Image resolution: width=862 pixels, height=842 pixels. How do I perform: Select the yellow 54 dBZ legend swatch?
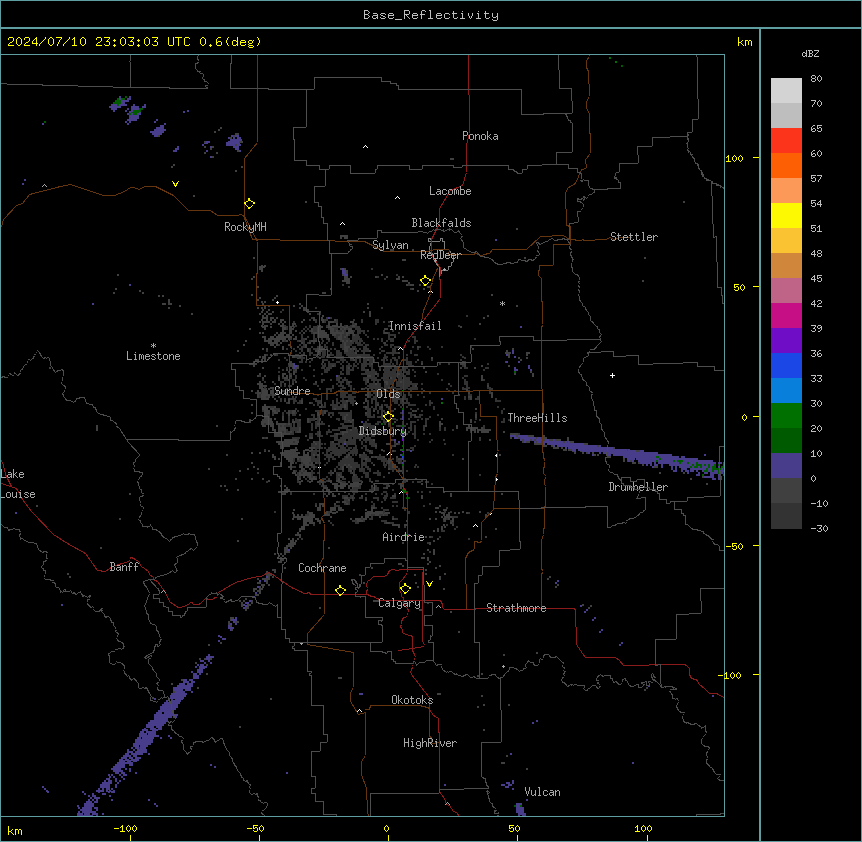tap(786, 215)
